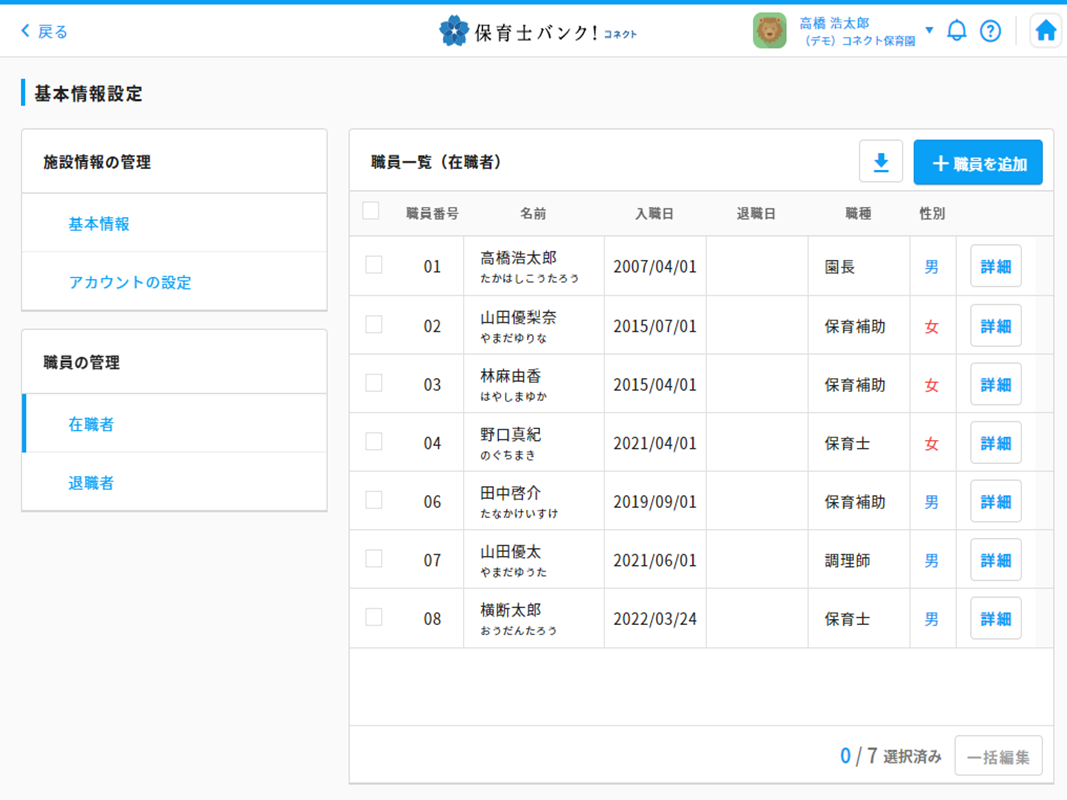Select the checkbox for 野口真紀

pyautogui.click(x=374, y=441)
